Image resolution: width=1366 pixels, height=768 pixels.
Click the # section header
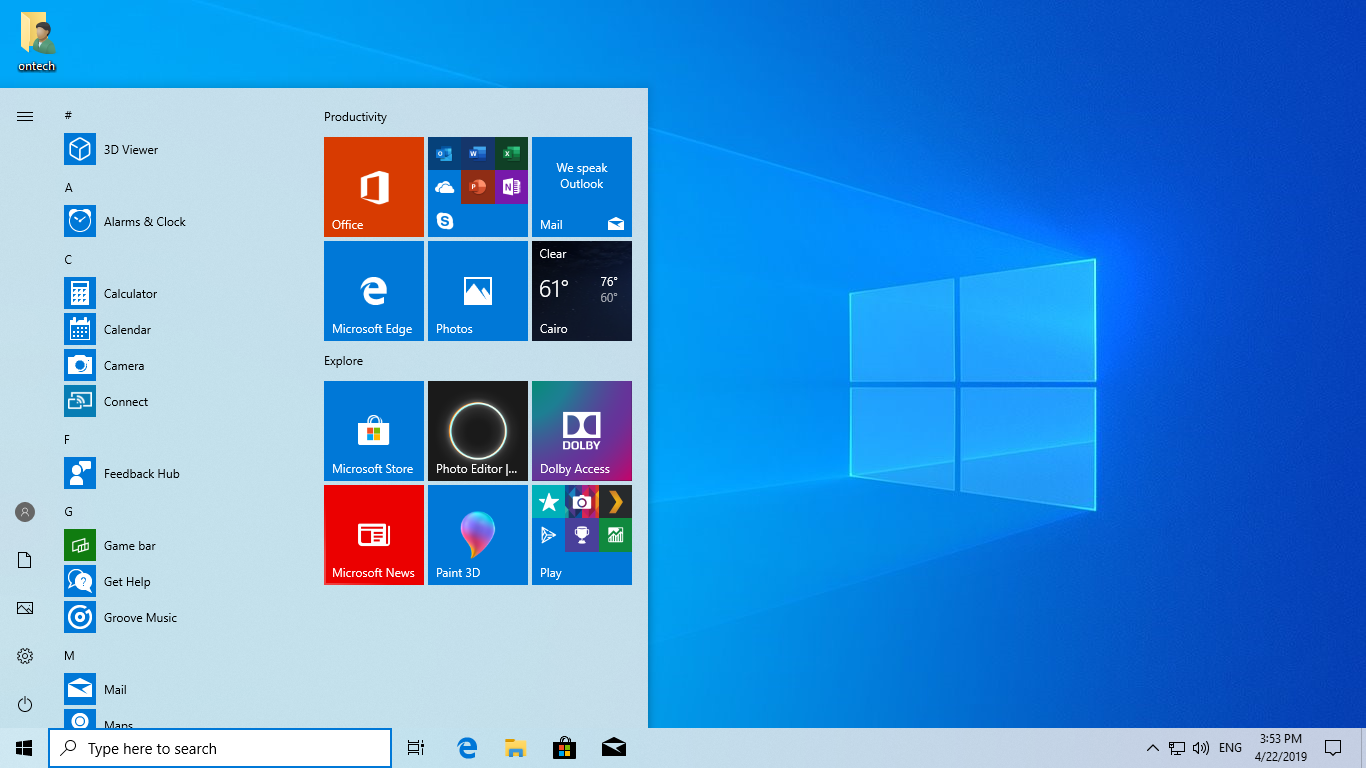[x=68, y=116]
